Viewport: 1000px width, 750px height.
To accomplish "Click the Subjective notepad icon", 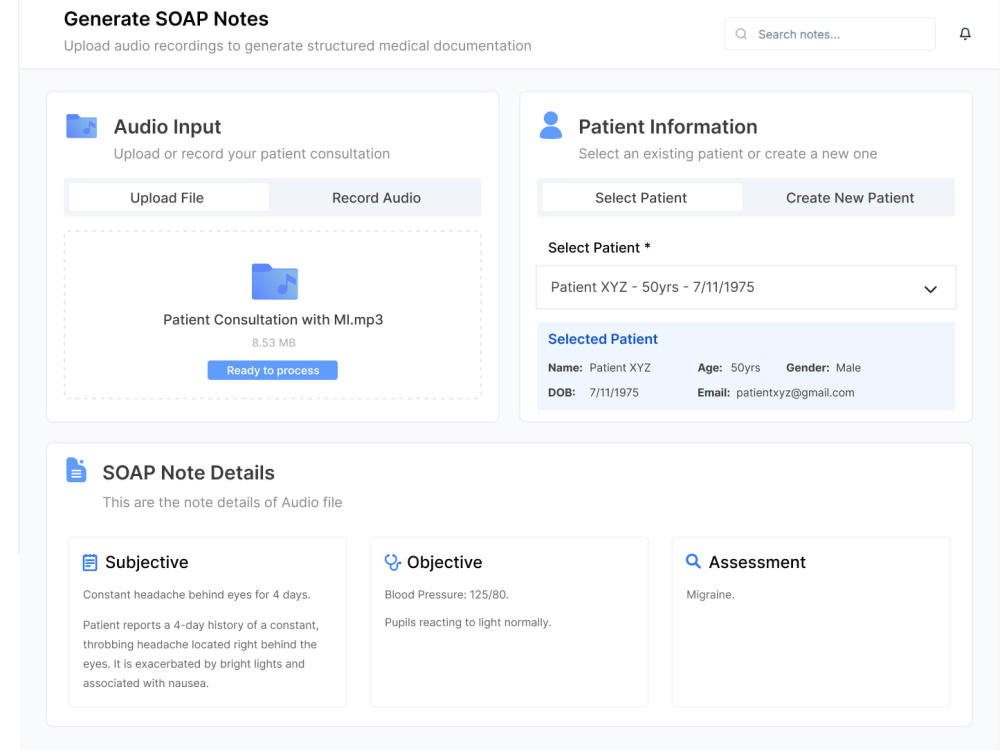I will (x=90, y=562).
